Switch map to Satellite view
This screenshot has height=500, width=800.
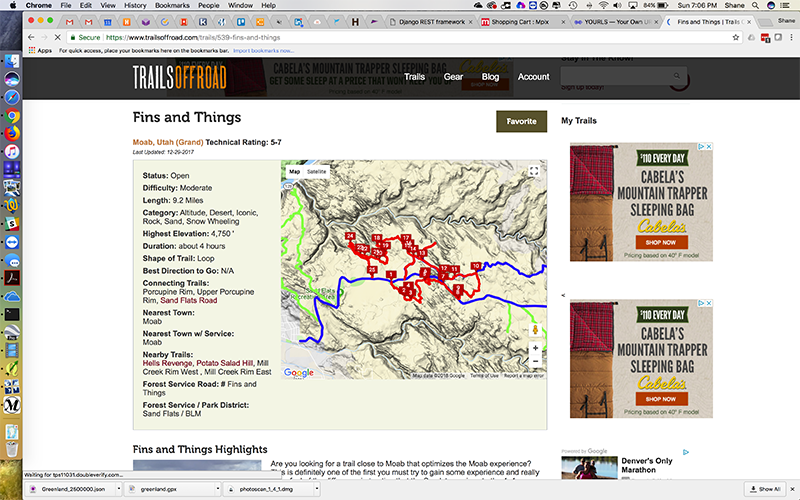pyautogui.click(x=316, y=171)
